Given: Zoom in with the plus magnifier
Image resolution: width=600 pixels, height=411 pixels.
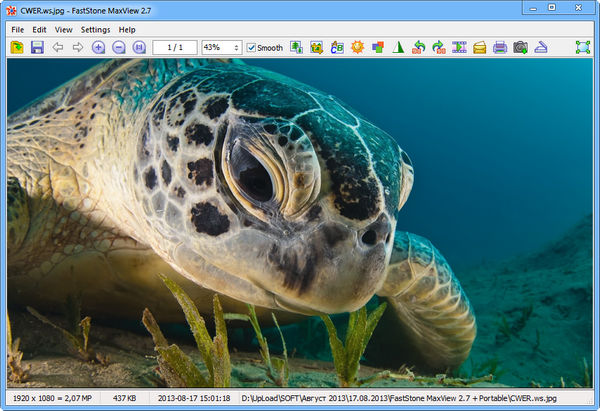Looking at the screenshot, I should tap(98, 47).
